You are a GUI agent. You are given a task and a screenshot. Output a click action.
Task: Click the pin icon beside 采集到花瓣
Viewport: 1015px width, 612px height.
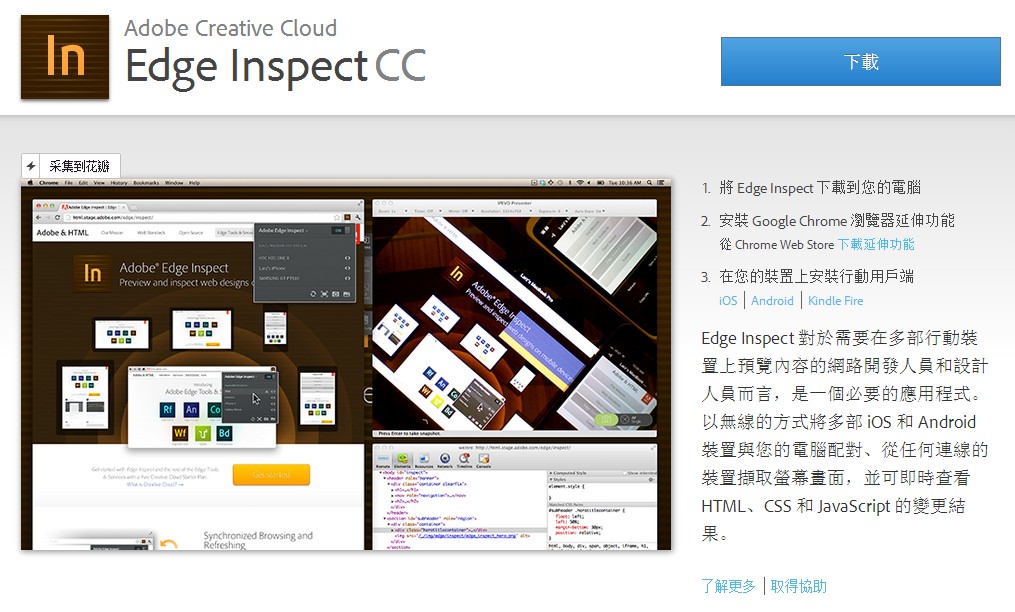click(x=32, y=166)
